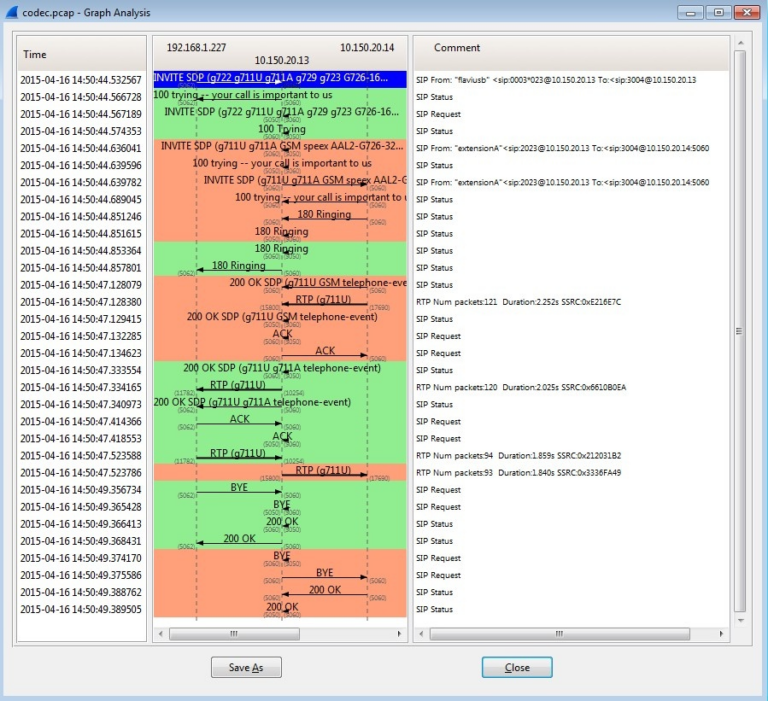Click the flow graph's horizontal scrollbar thumb
Viewport: 768px width, 701px height.
(233, 633)
